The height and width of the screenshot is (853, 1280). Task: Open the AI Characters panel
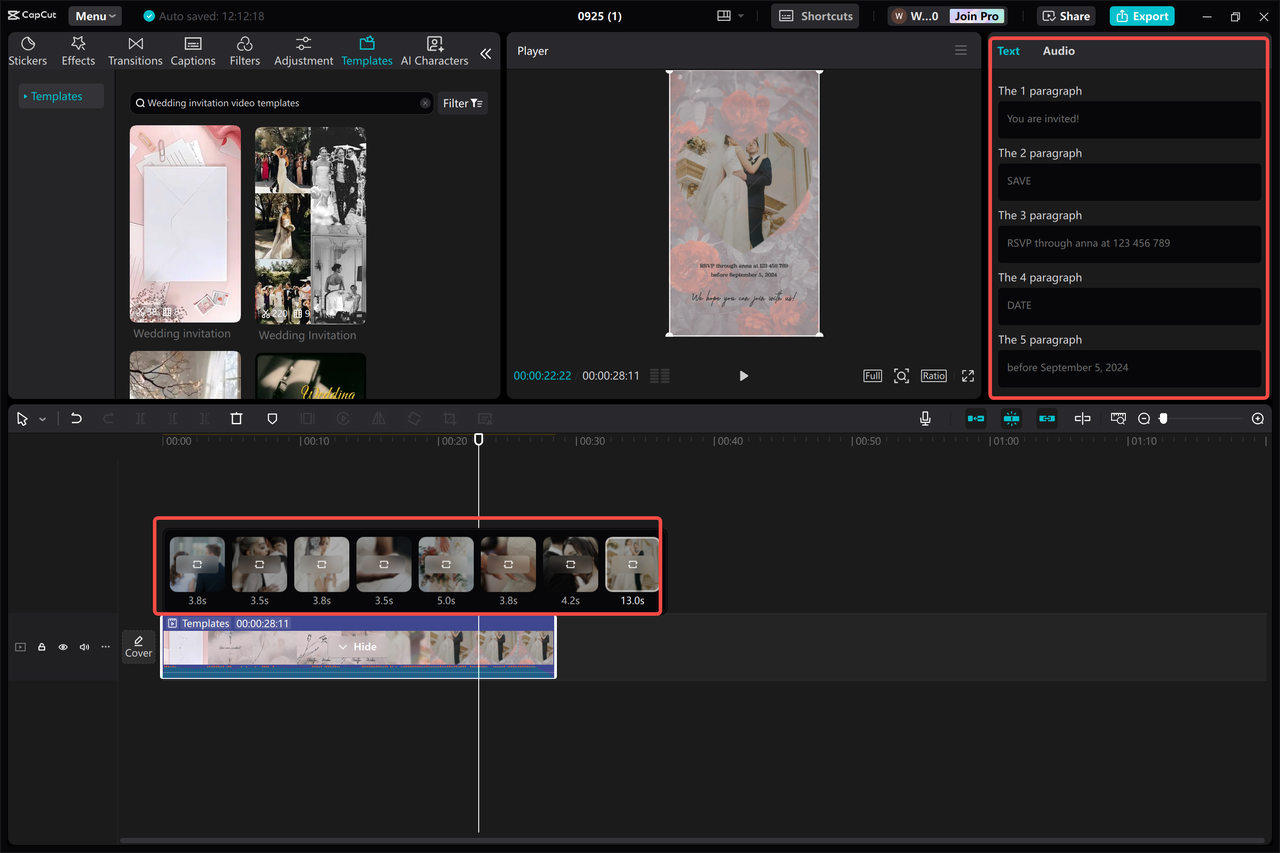coord(433,49)
